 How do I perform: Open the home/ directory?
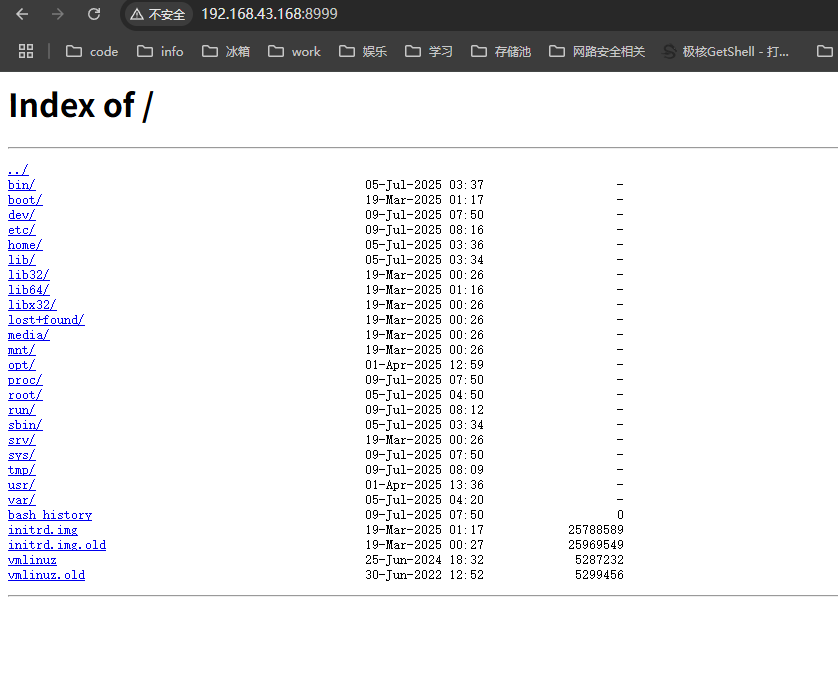[x=25, y=245]
